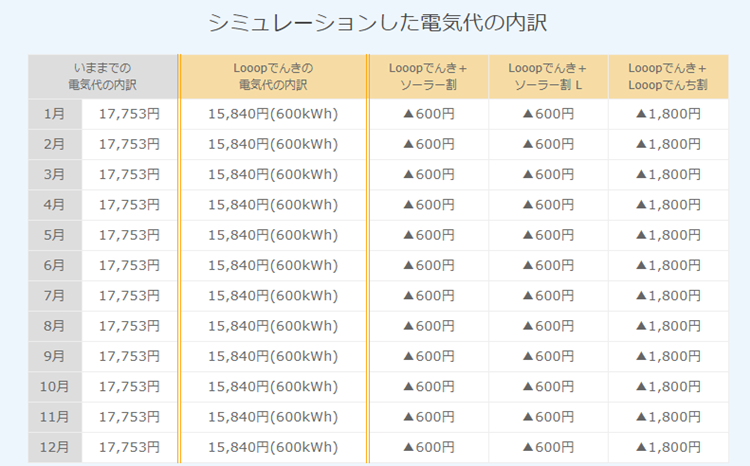Click the いままでの電気代の内訳 column header
This screenshot has height=466, width=750.
coord(102,77)
